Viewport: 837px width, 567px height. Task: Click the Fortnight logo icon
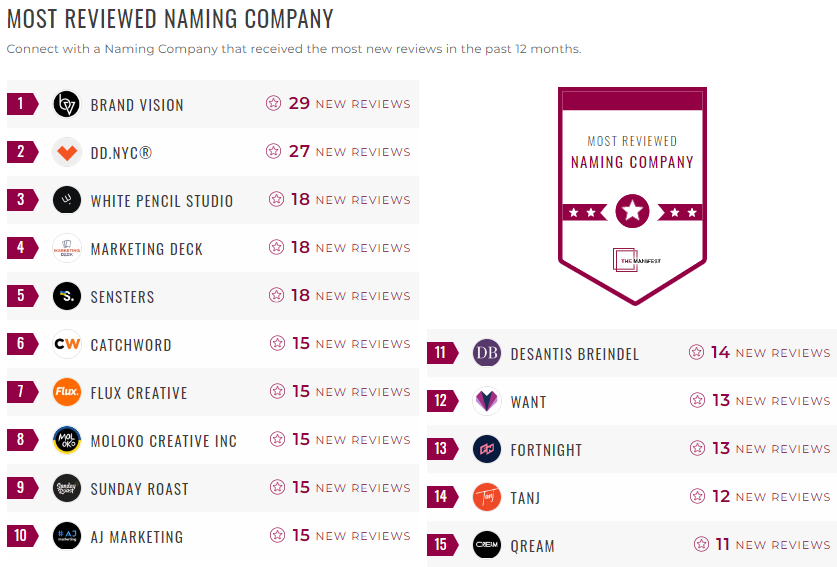pyautogui.click(x=487, y=449)
